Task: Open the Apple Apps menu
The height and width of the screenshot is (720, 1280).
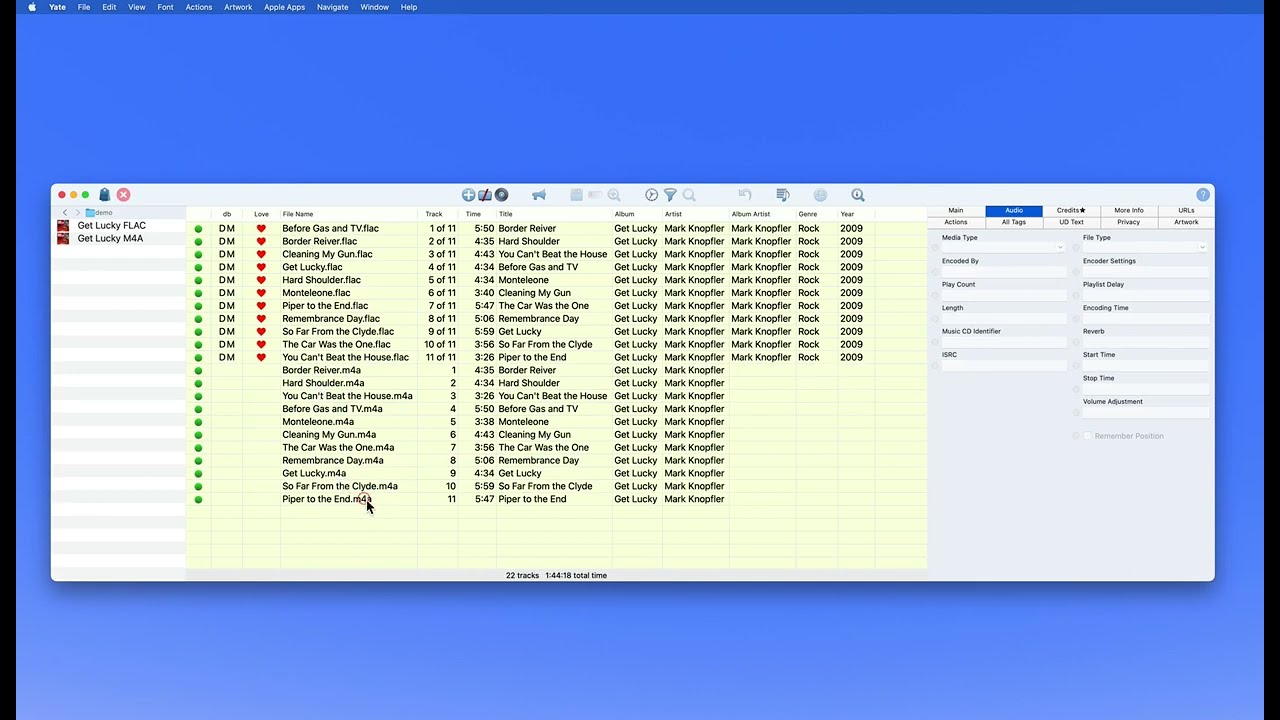Action: coord(284,7)
